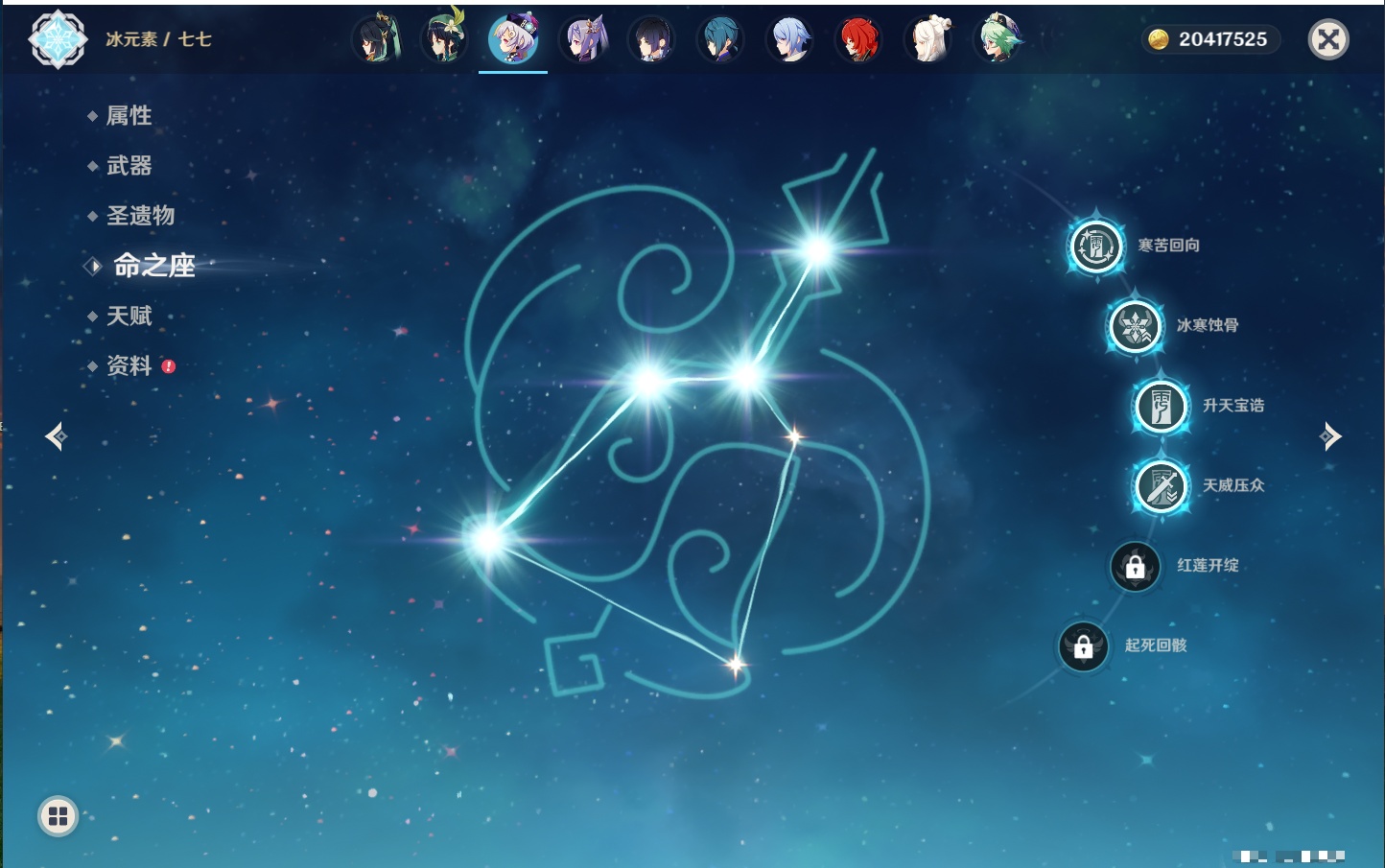Screen dimensions: 1385x868
Task: Select the mint green-haired avatar with glasses
Action: (x=998, y=39)
